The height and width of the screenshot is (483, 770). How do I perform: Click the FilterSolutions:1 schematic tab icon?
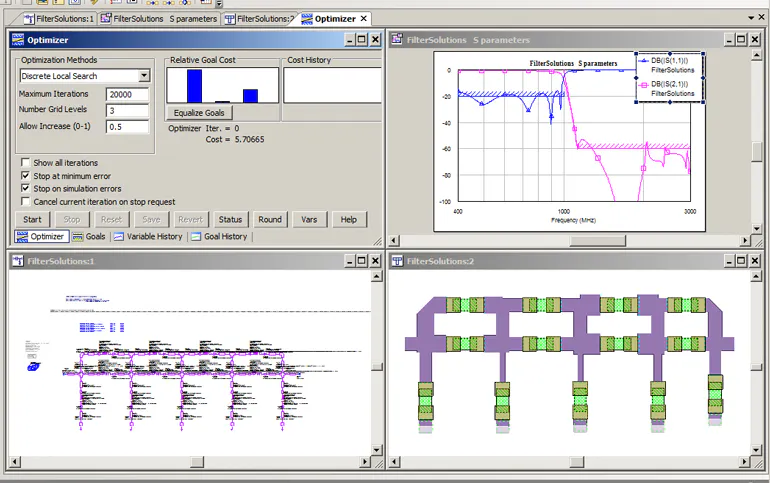29,19
